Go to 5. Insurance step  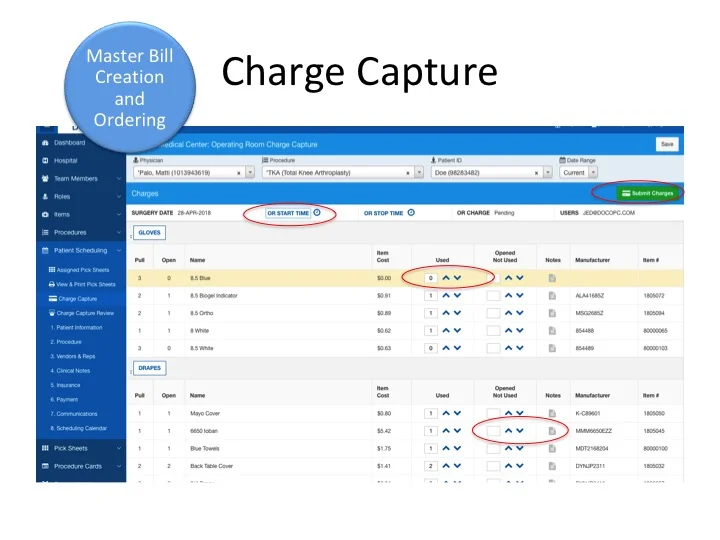[x=65, y=385]
